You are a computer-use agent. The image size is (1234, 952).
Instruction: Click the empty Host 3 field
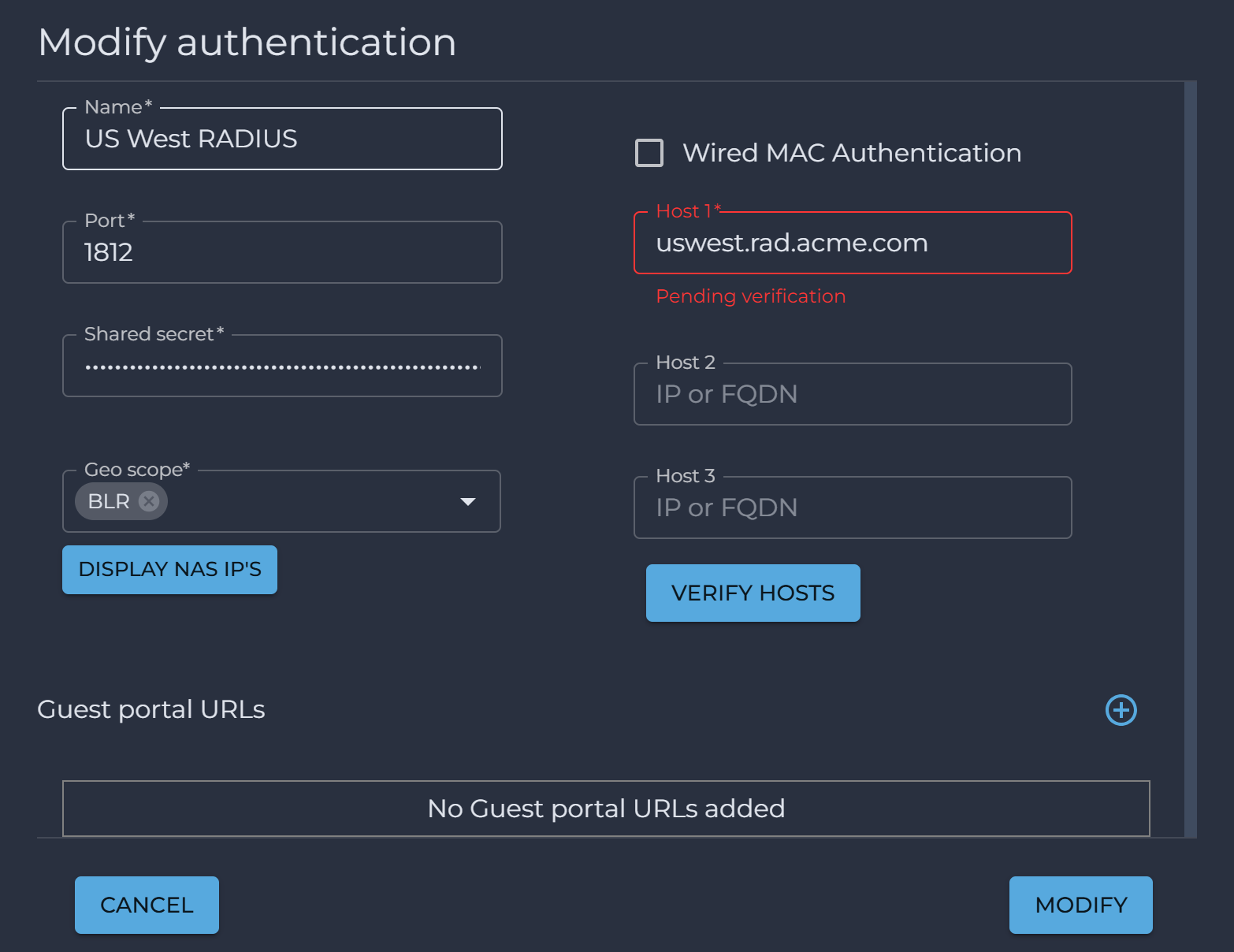[x=853, y=508]
